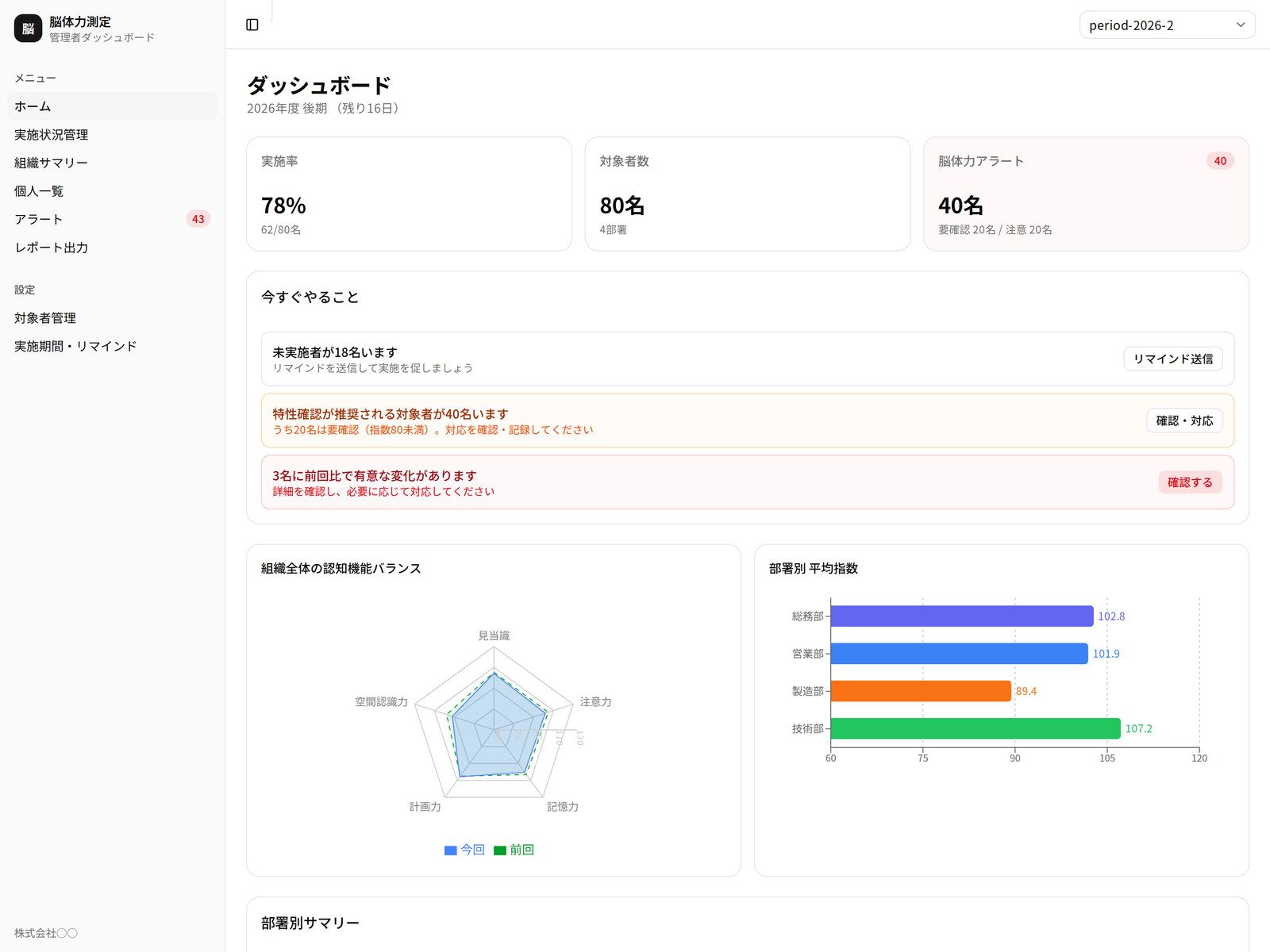
Task: Open the period-2026-2 dropdown
Action: pyautogui.click(x=1167, y=25)
